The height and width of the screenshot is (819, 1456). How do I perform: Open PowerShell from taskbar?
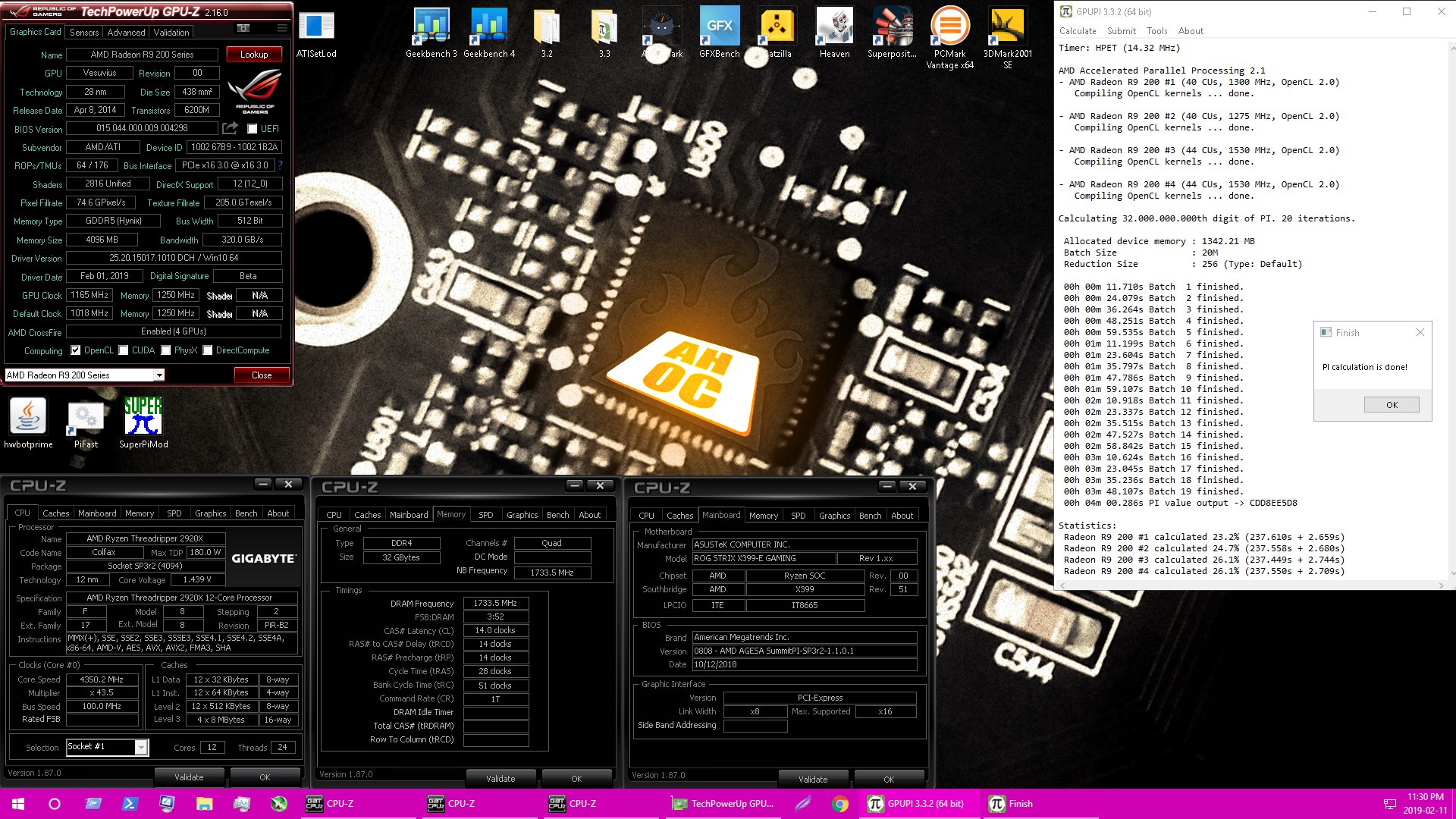(130, 804)
